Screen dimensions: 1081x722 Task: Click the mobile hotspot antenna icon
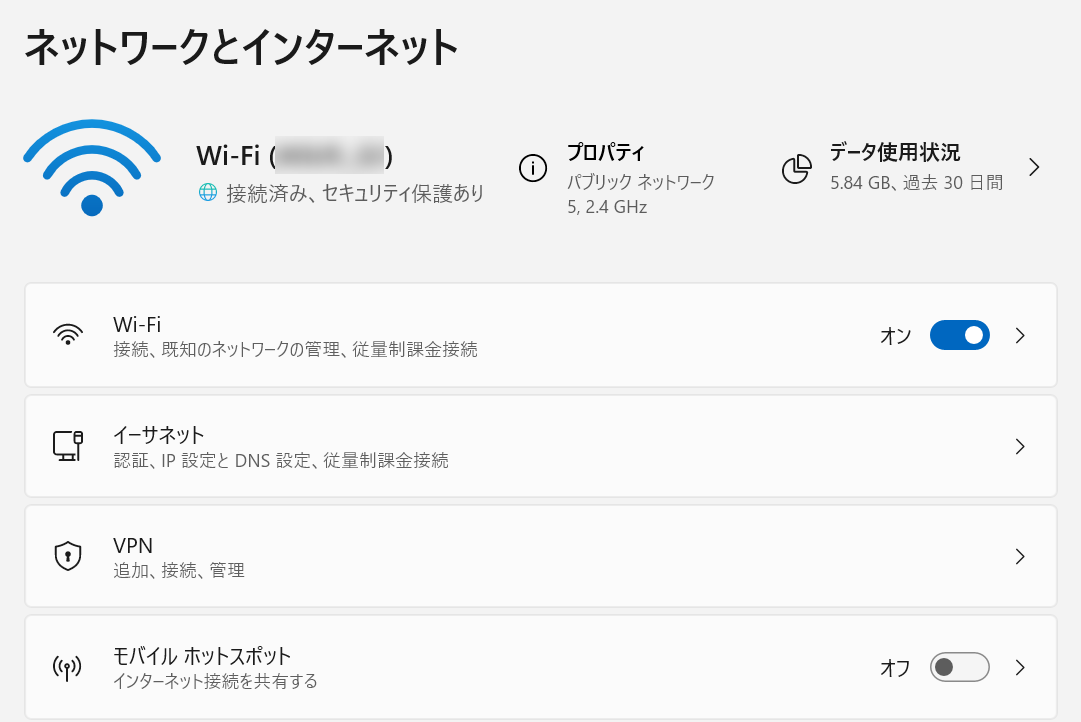(x=67, y=667)
